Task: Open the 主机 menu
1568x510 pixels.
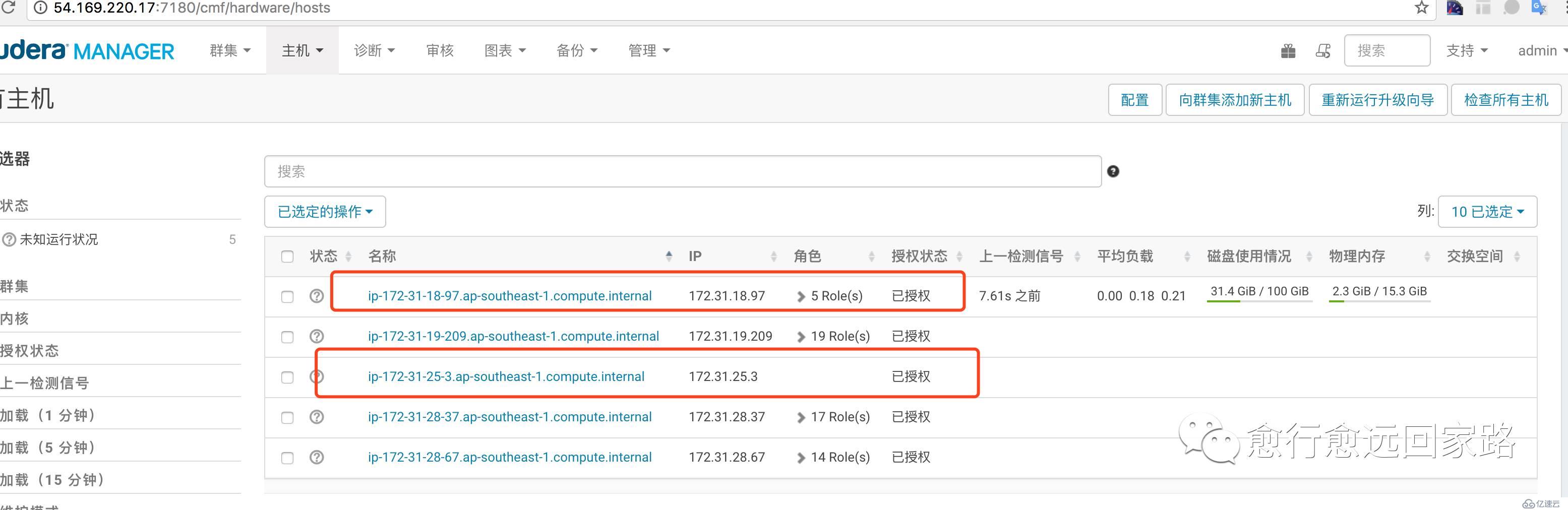Action: [x=303, y=50]
